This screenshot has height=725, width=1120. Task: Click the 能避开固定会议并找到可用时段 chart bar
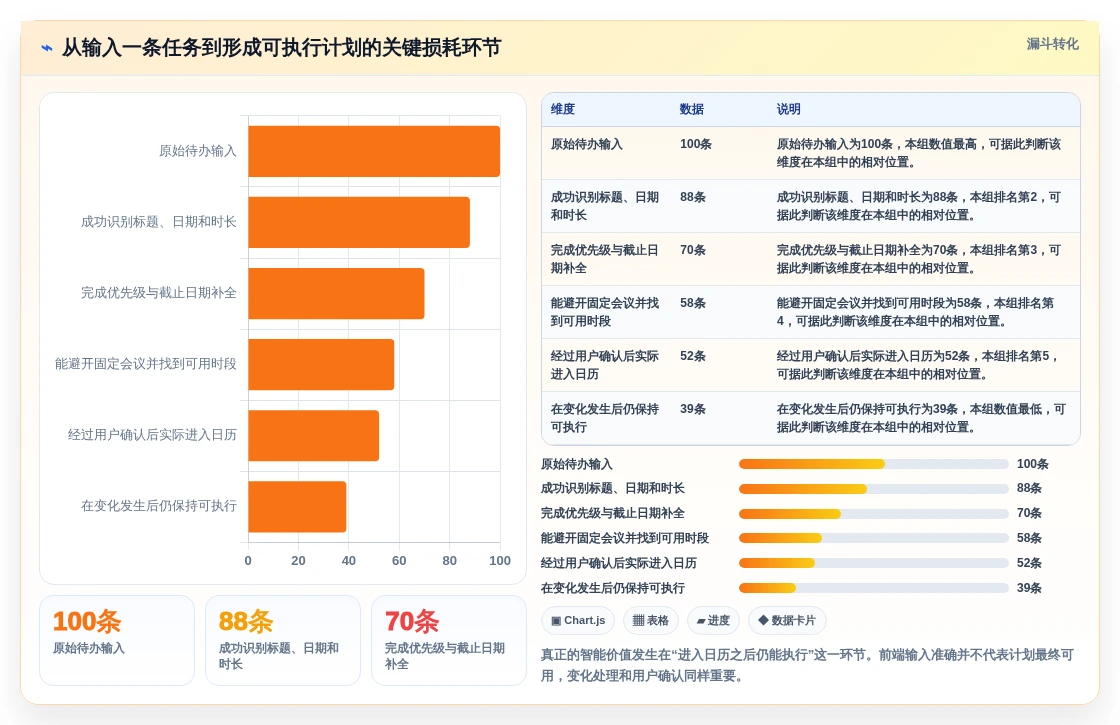coord(321,364)
